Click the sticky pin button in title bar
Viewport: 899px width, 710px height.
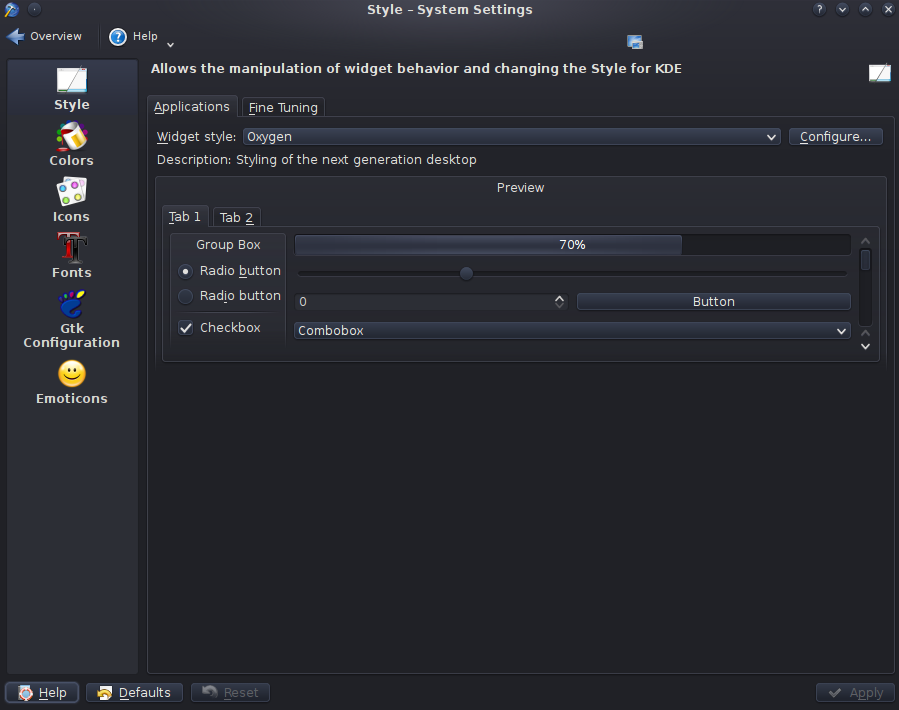coord(34,9)
